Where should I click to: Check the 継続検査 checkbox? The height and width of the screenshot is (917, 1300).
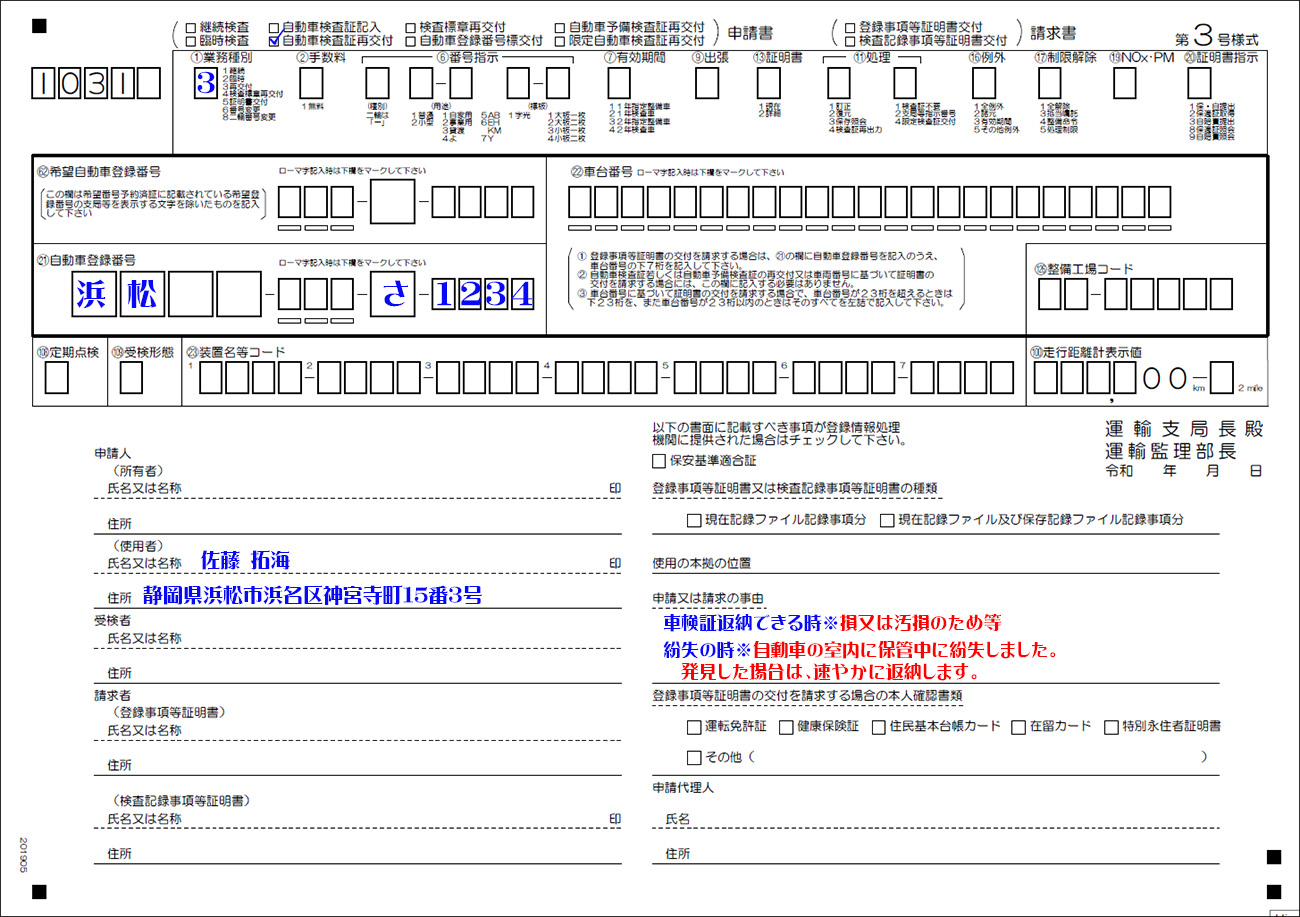click(x=191, y=28)
